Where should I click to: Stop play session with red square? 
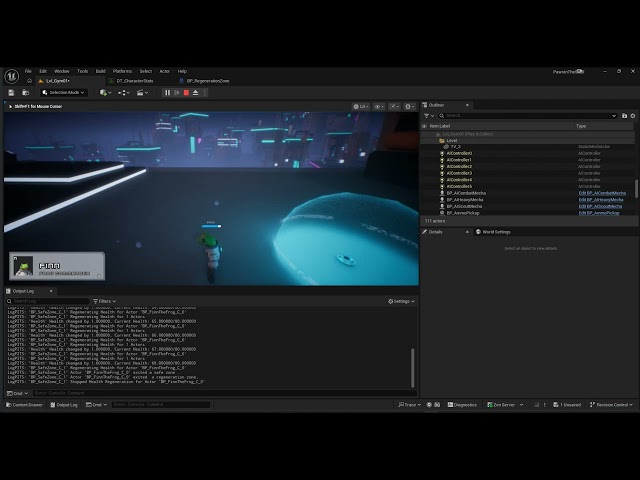point(186,93)
